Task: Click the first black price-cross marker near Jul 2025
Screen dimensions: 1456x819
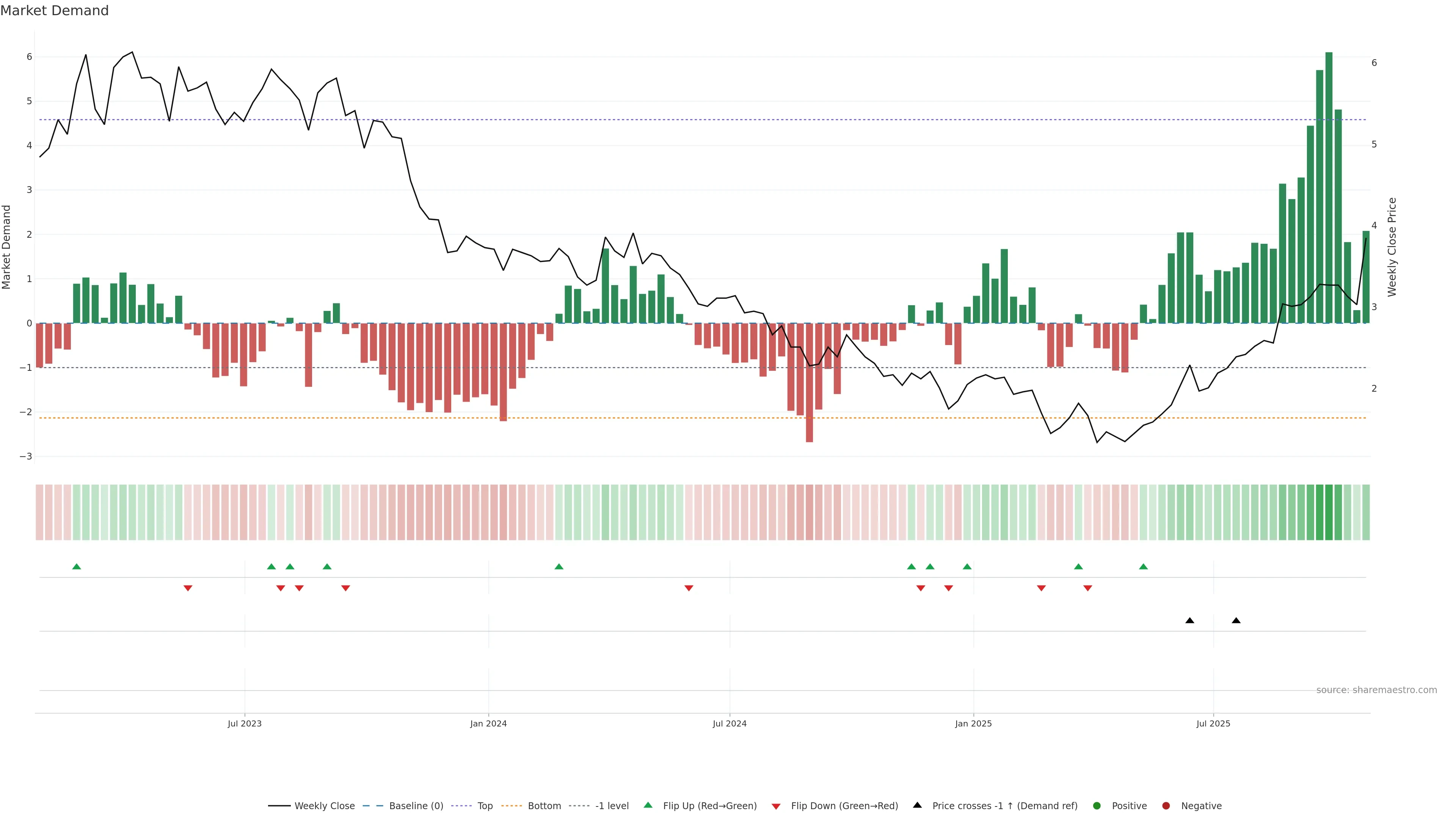Action: click(1190, 621)
